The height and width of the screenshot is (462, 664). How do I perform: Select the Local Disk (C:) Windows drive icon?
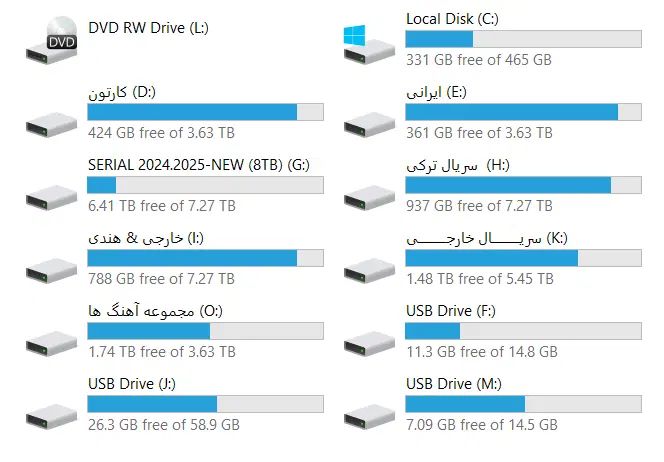click(369, 45)
